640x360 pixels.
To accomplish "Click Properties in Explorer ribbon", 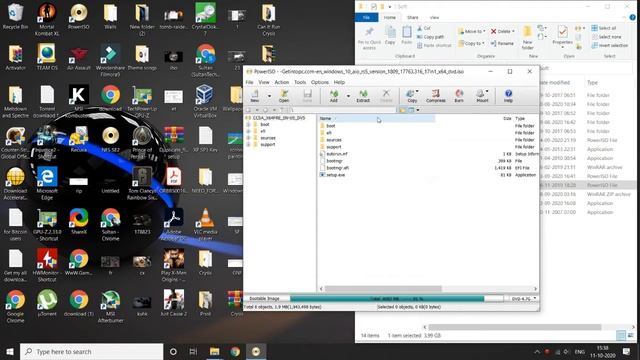I will [x=562, y=36].
